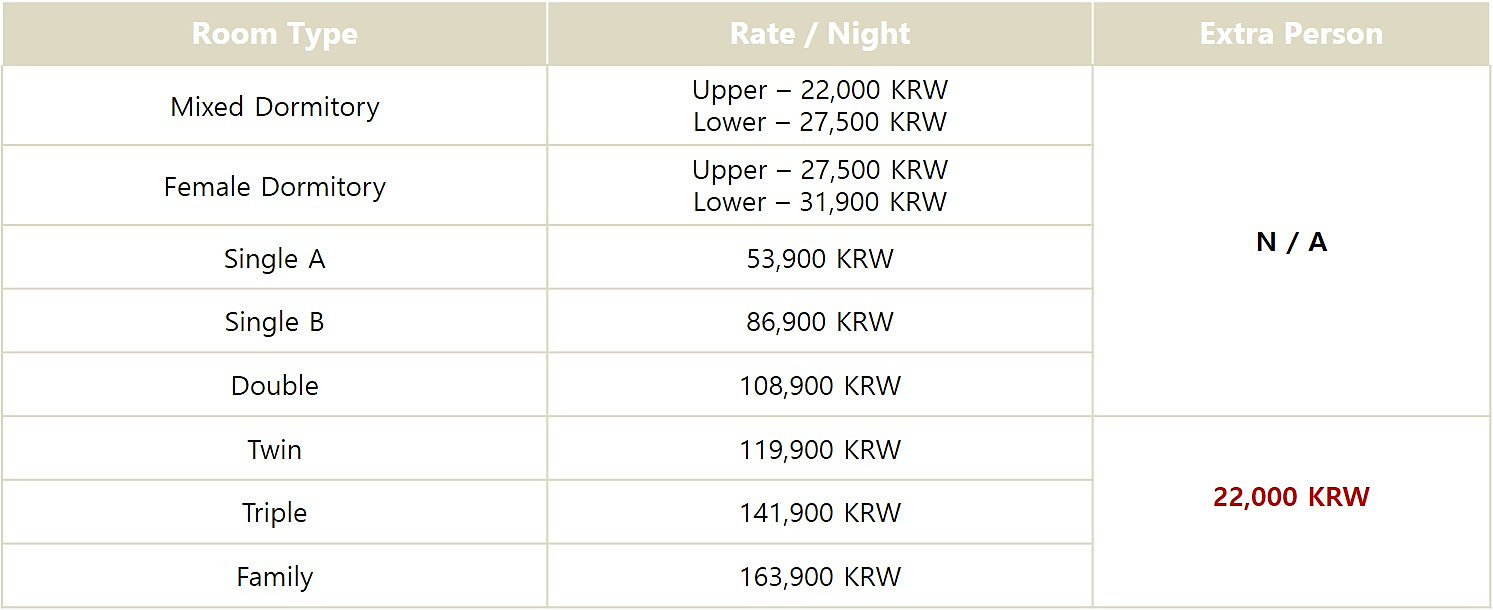Click the Upper – 22,000 KRW mixed dormitory rate
Image resolution: width=1493 pixels, height=610 pixels.
(820, 90)
